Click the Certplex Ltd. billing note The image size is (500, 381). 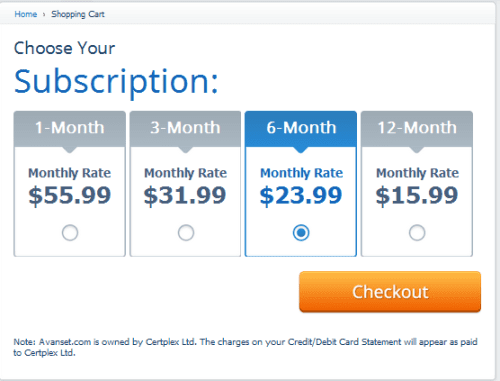point(245,347)
